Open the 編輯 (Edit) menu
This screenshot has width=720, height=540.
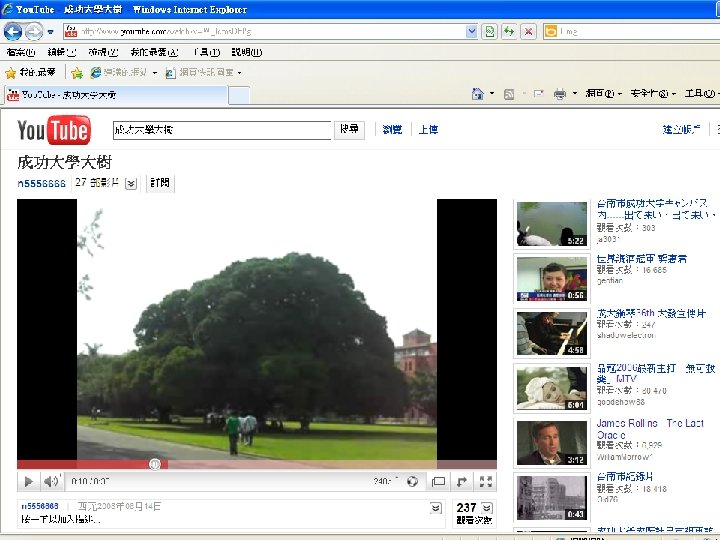[62, 52]
